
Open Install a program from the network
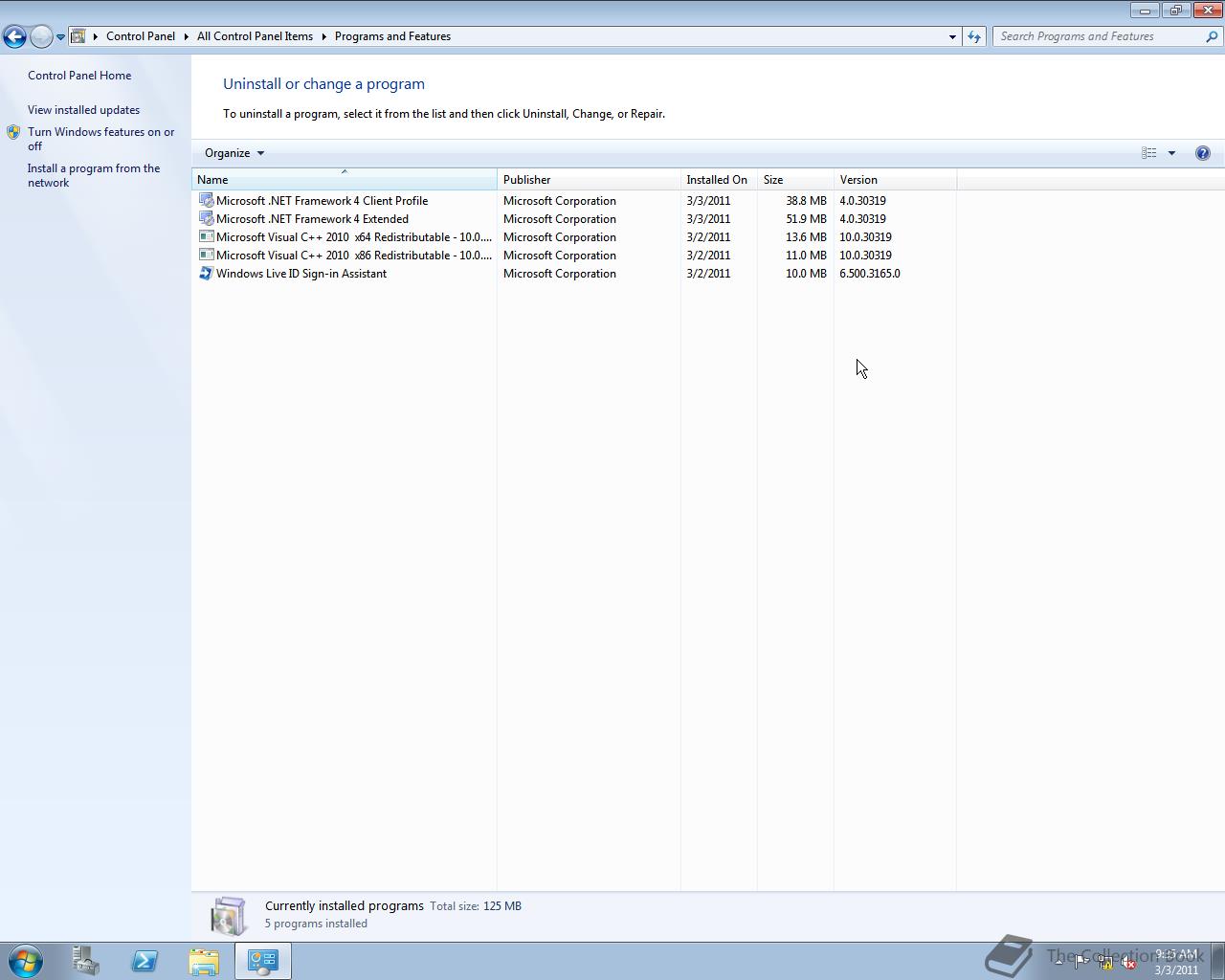93,175
